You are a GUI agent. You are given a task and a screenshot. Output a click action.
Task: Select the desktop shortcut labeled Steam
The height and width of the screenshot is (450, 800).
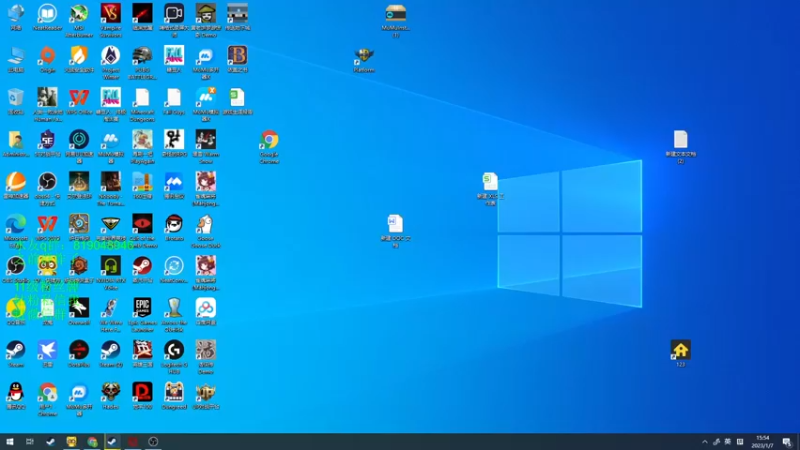[16, 351]
